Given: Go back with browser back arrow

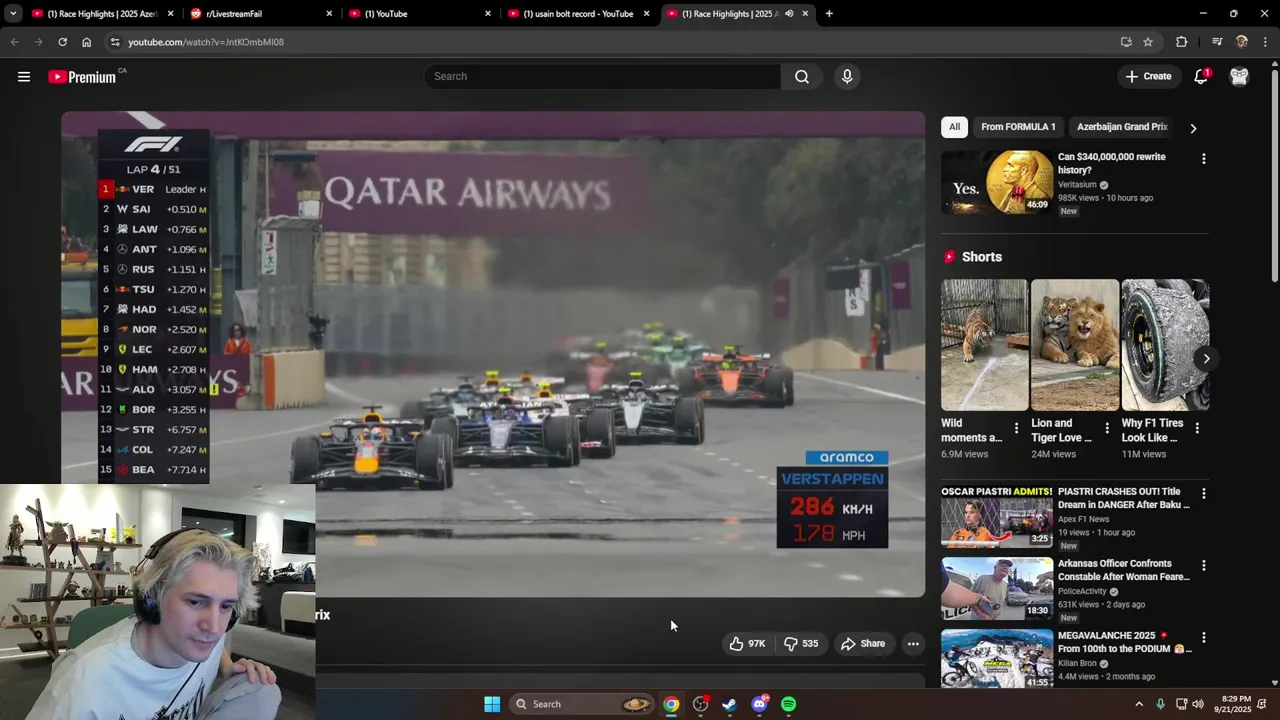Looking at the screenshot, I should (x=14, y=42).
